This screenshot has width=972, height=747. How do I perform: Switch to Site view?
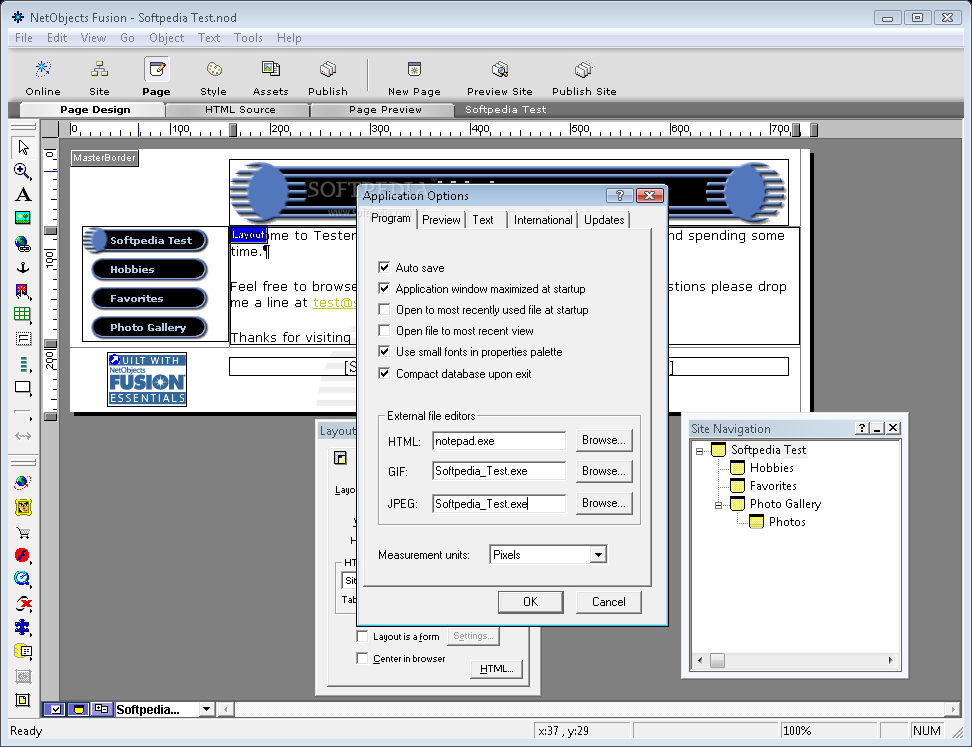click(x=99, y=77)
